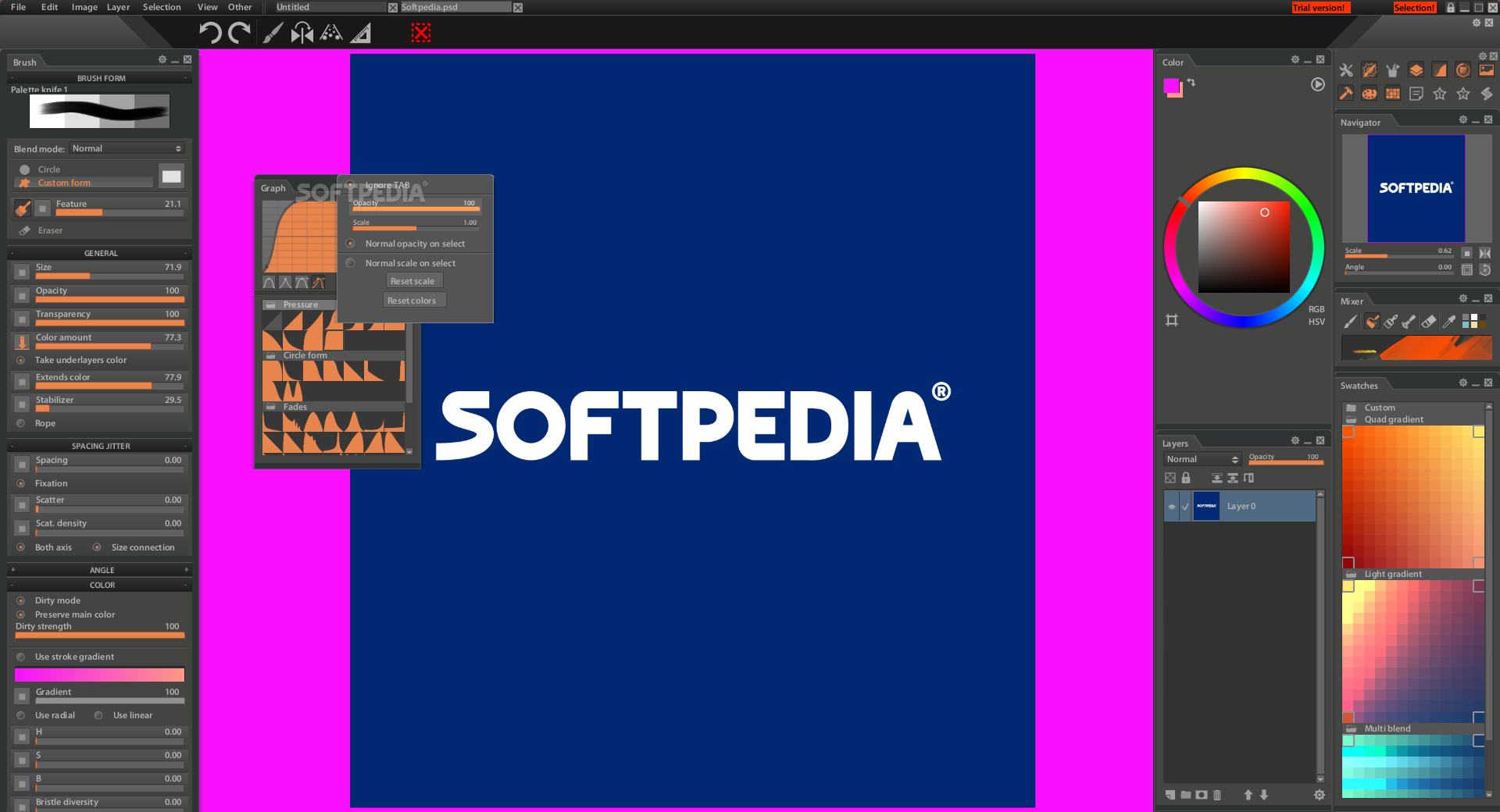Enable Dirty mode

click(x=20, y=600)
